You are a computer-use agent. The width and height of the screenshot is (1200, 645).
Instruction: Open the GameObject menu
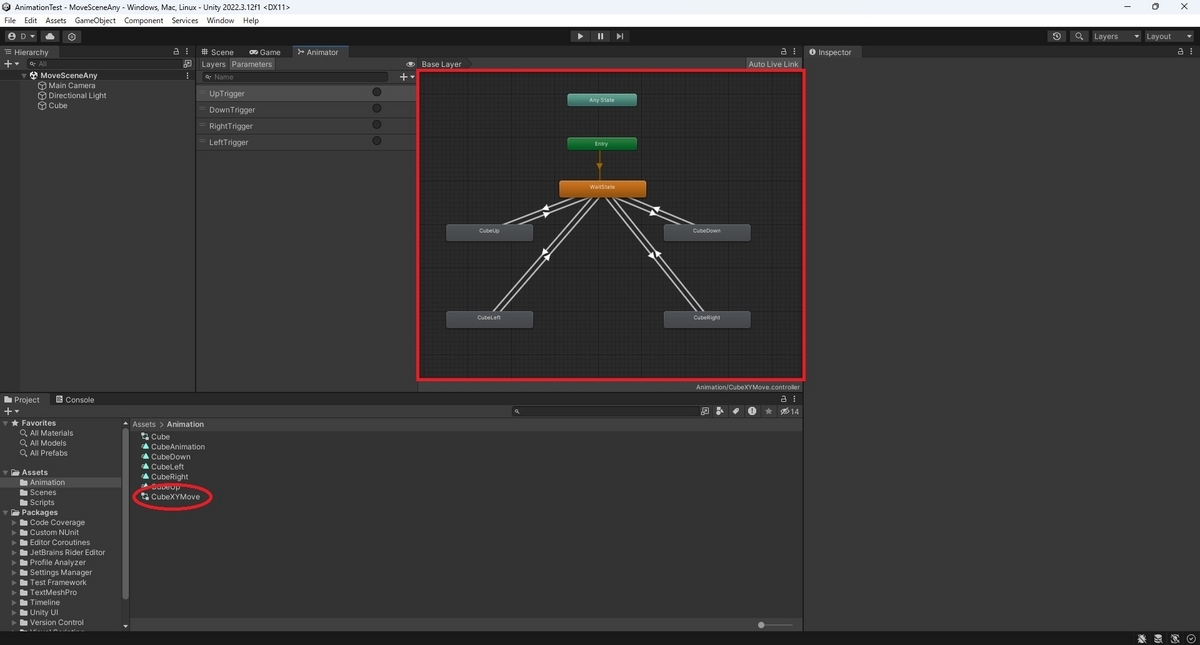pos(94,19)
